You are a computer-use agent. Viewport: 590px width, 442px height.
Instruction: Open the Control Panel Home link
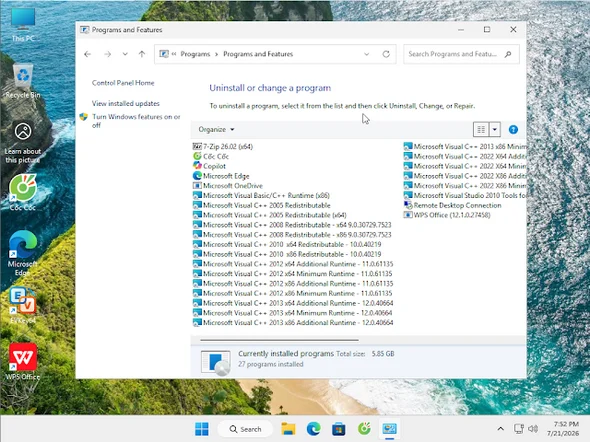pyautogui.click(x=123, y=83)
